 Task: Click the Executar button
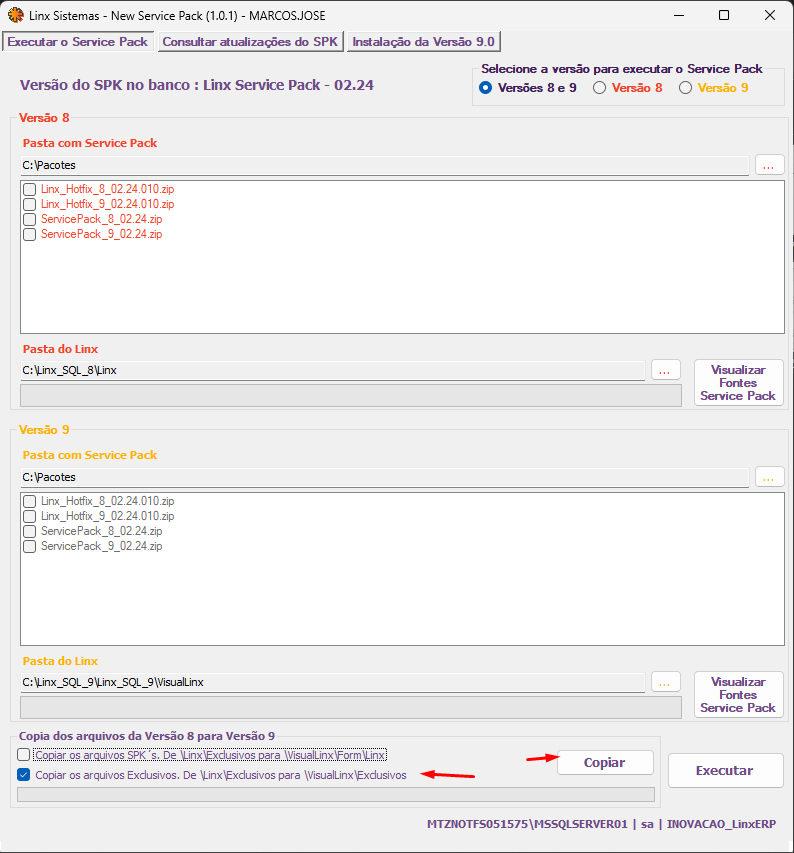coord(725,770)
